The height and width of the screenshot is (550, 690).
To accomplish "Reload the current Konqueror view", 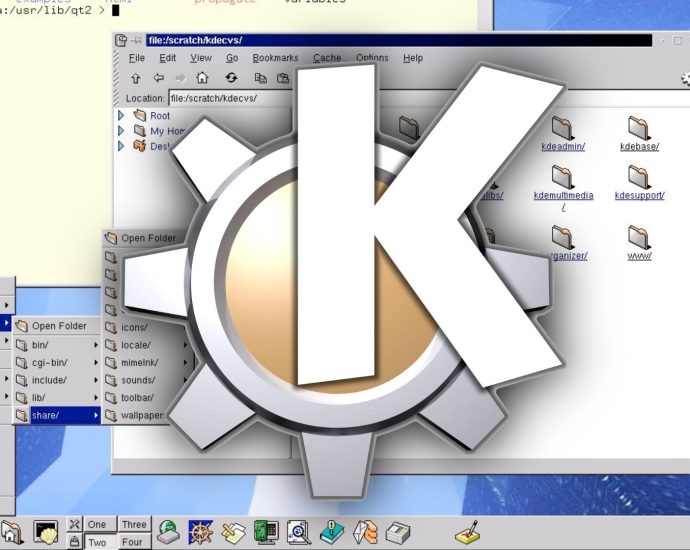I will pos(231,78).
